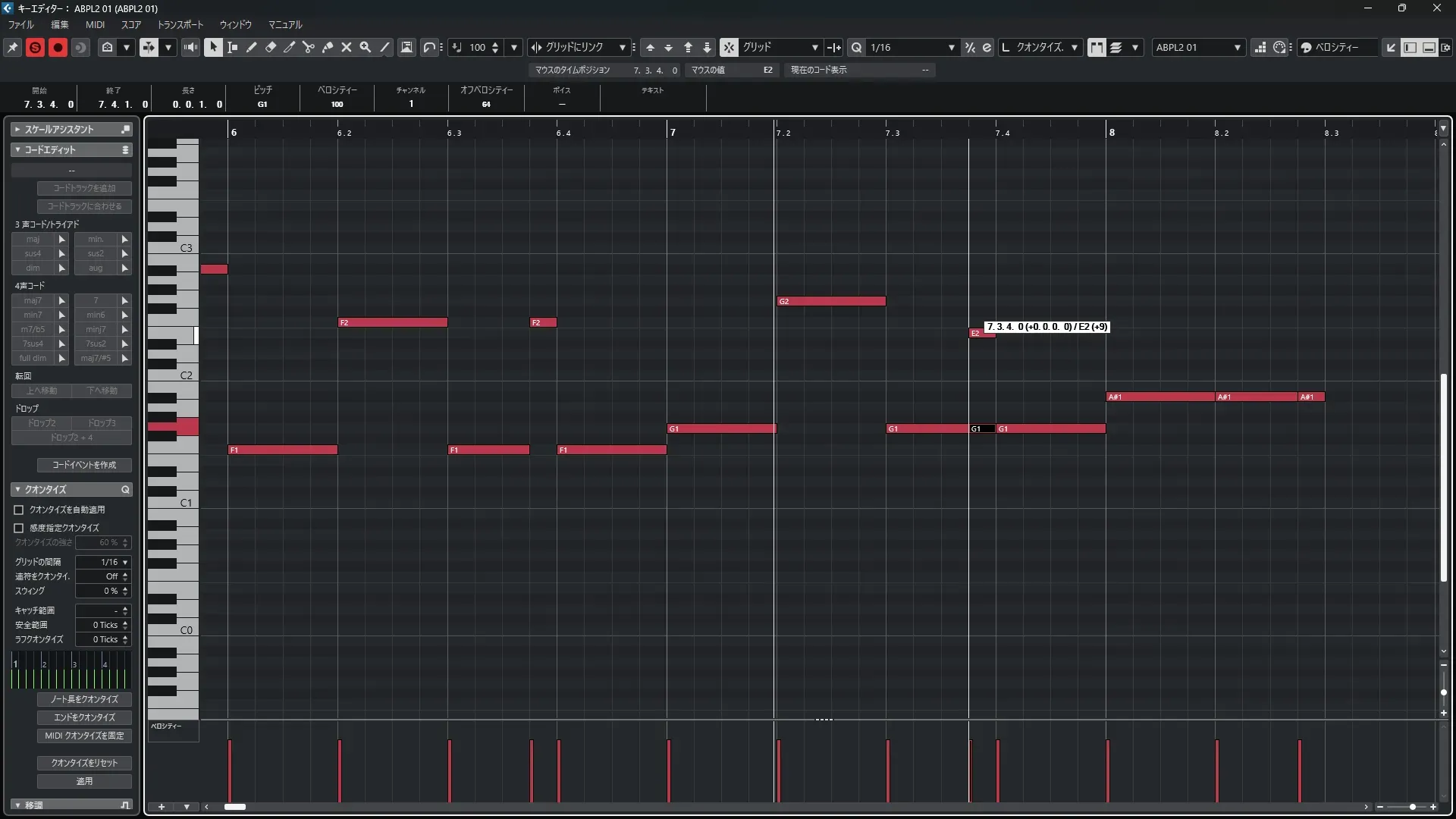Image resolution: width=1456 pixels, height=819 pixels.
Task: Click the Reset Quantize button
Action: 84,763
